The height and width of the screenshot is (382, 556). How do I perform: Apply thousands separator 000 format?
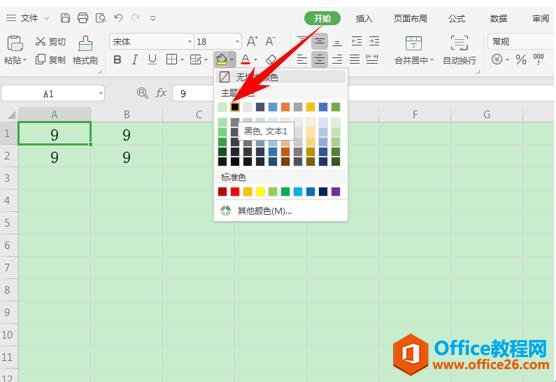tap(538, 59)
